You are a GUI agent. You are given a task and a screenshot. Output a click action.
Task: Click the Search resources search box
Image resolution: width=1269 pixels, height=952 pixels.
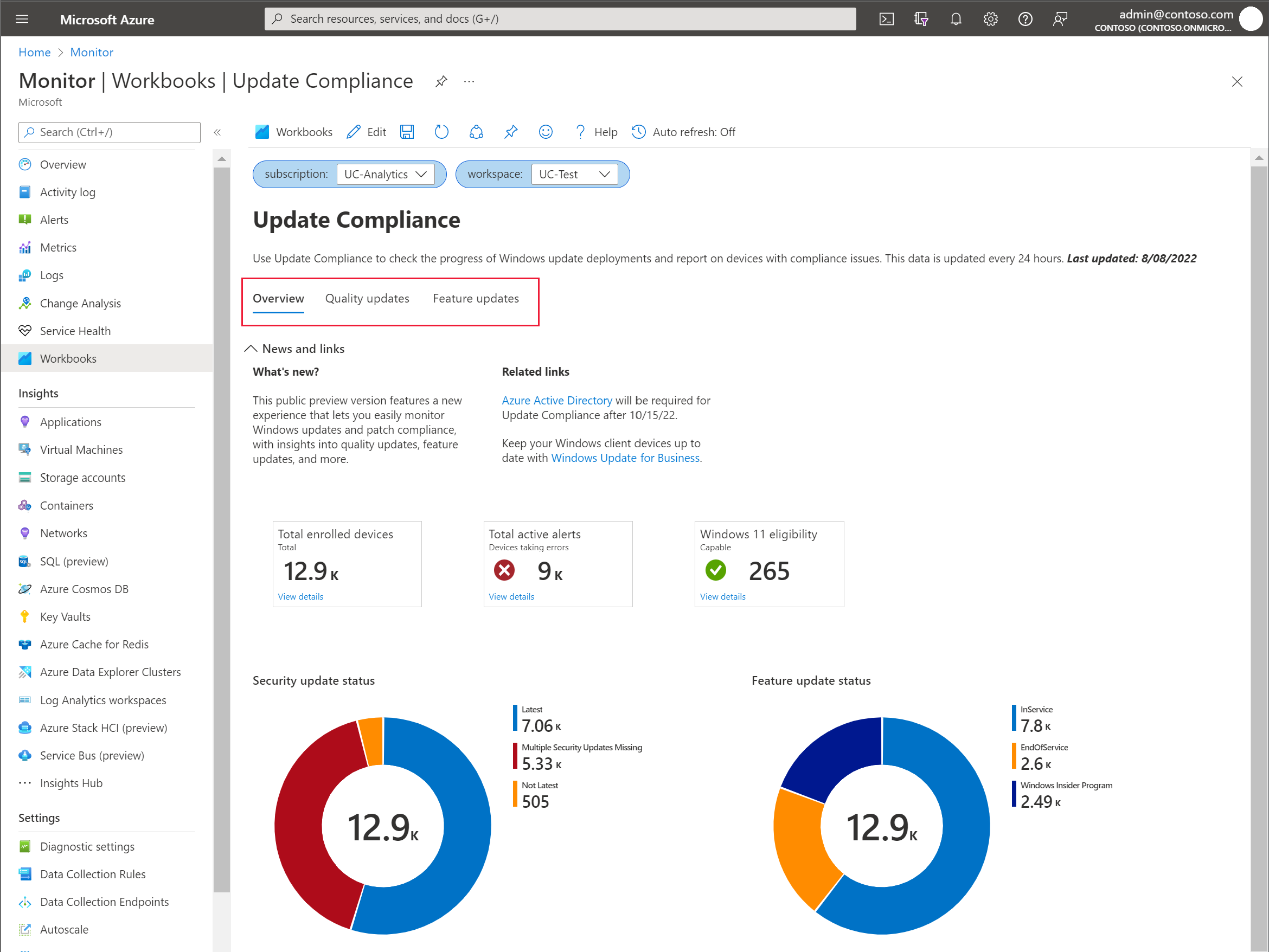pyautogui.click(x=560, y=19)
